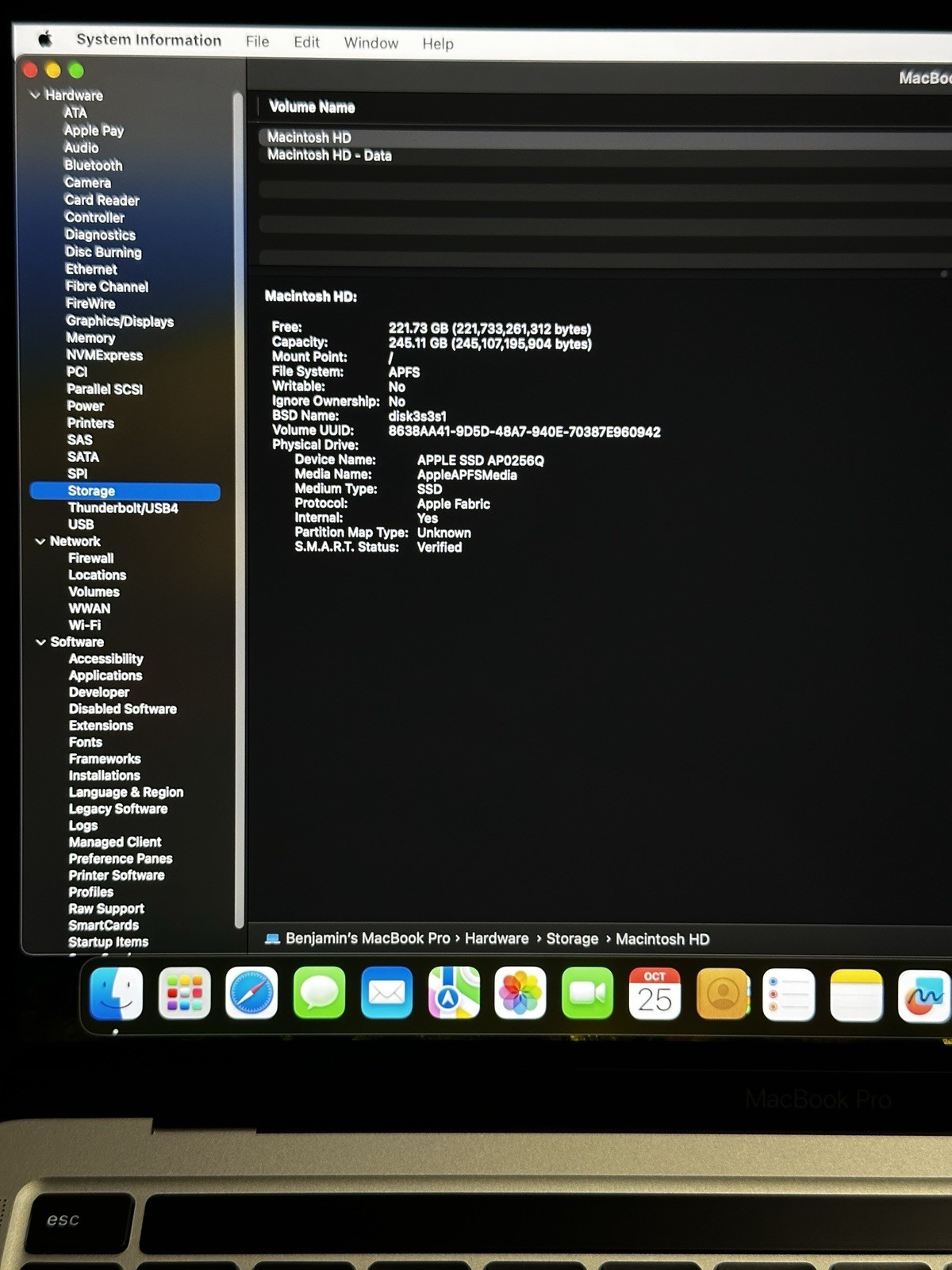The width and height of the screenshot is (952, 1270).
Task: Click Macintosh HD in the path bar
Action: point(662,939)
